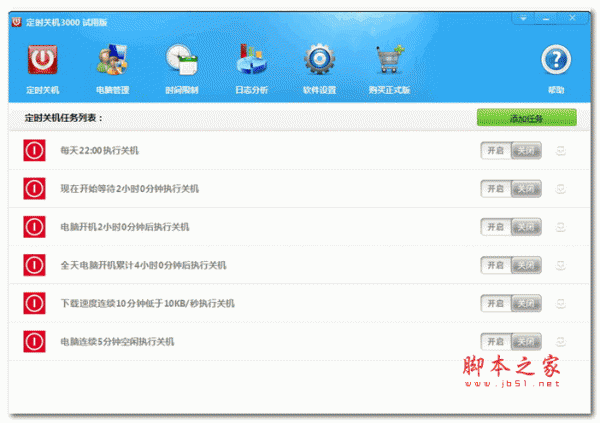Open the 日志分析 chart icon
The width and height of the screenshot is (600, 423).
tap(251, 59)
